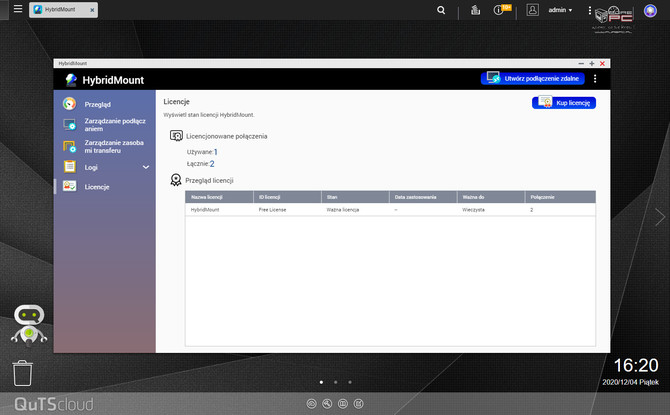Screen dimensions: 670x415
Task: Open the dashboard icon at top right
Action: pyautogui.click(x=650, y=11)
